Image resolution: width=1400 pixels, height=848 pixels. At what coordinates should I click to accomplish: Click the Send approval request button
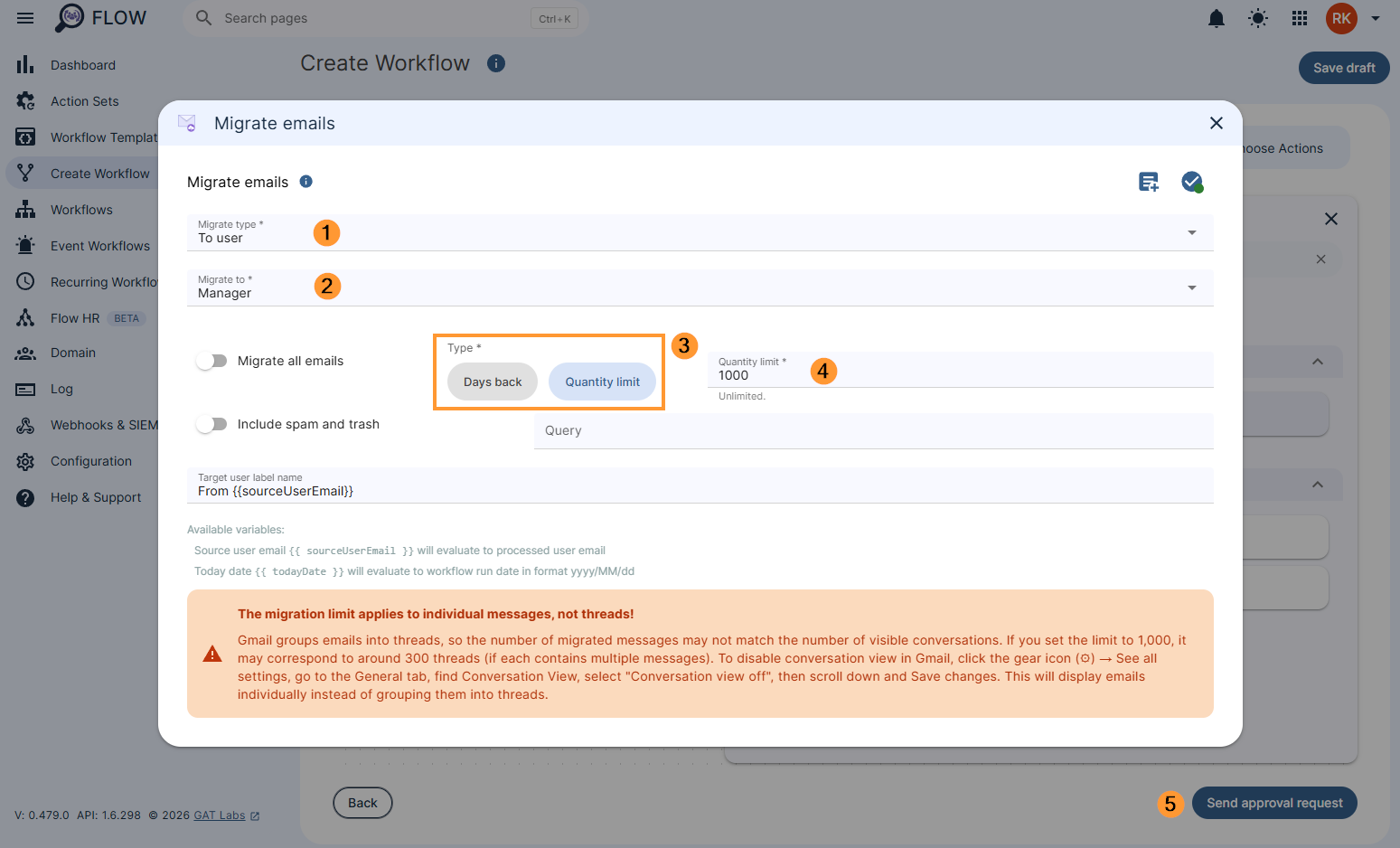click(1274, 803)
